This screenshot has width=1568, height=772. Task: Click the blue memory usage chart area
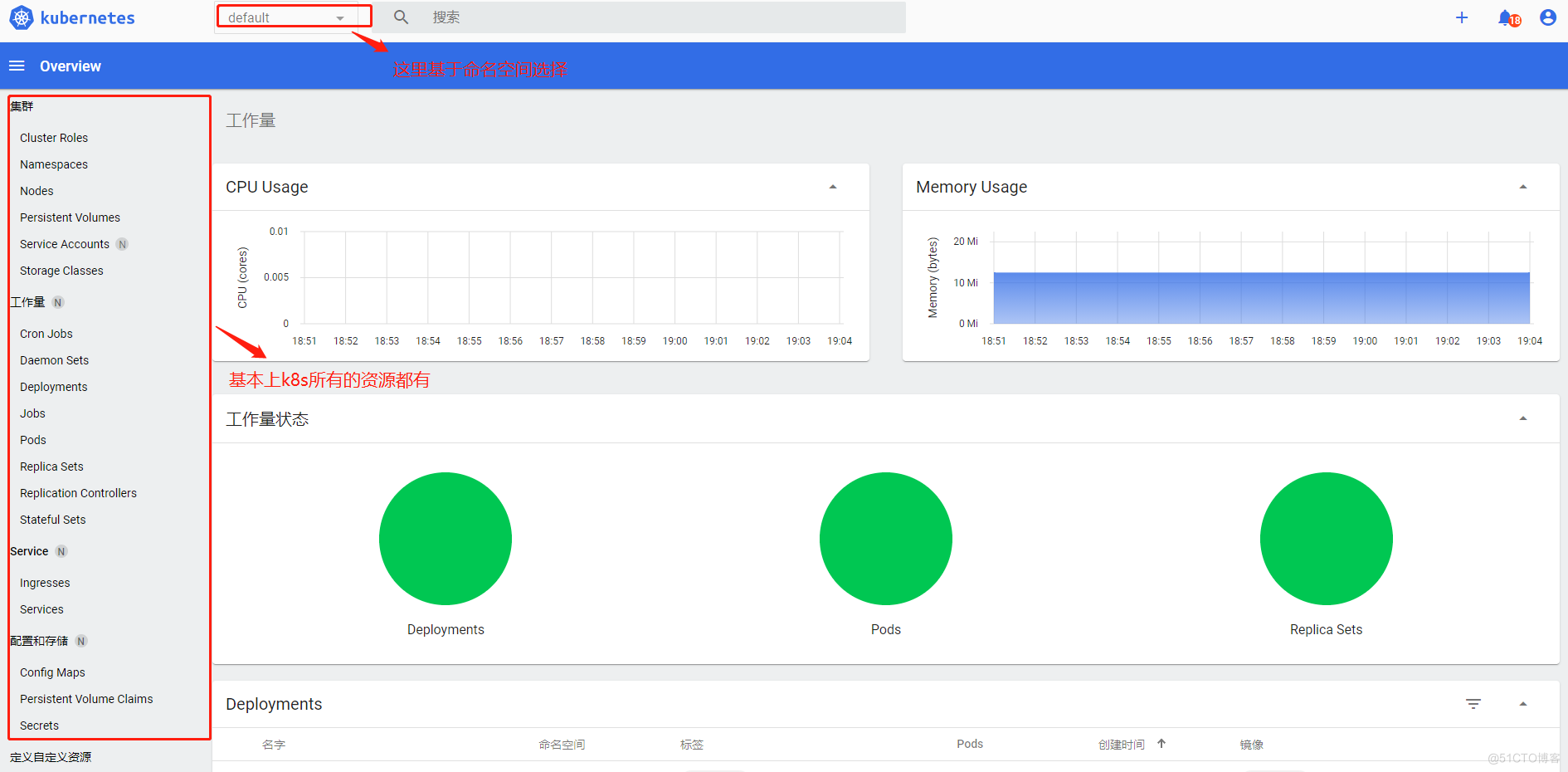[x=1261, y=298]
